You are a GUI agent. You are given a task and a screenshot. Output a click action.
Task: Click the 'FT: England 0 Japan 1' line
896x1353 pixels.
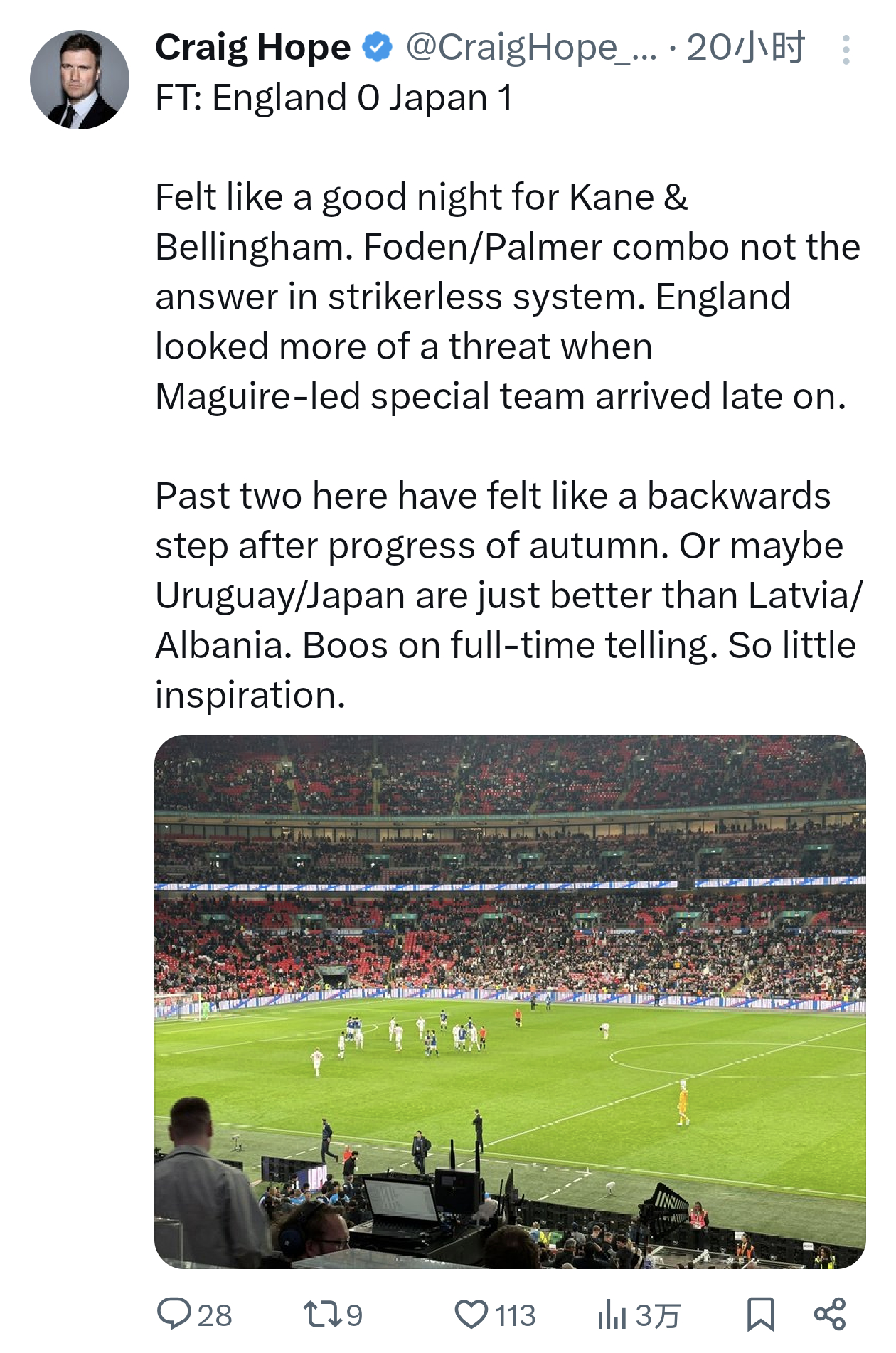pyautogui.click(x=334, y=97)
